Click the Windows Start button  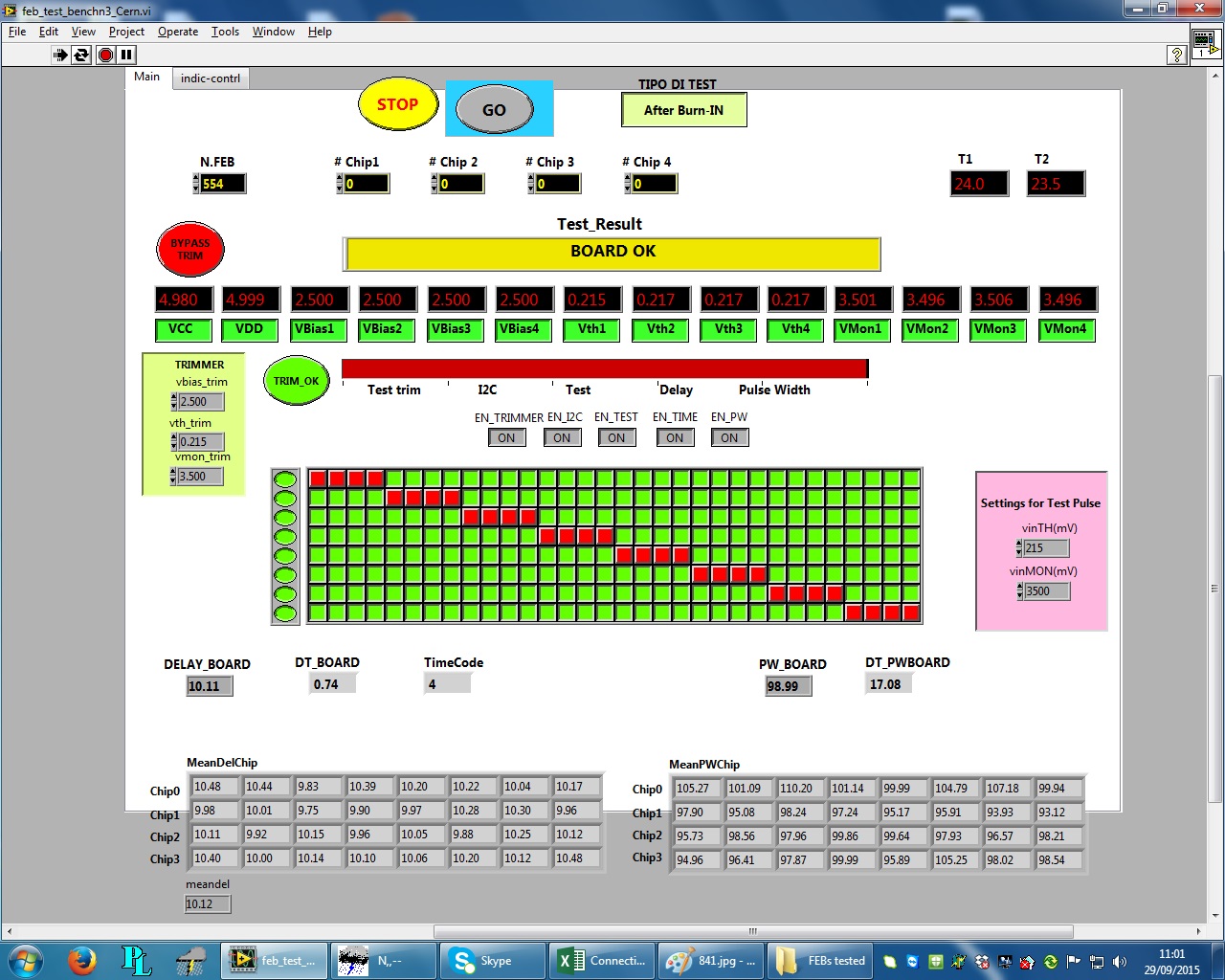pos(26,960)
